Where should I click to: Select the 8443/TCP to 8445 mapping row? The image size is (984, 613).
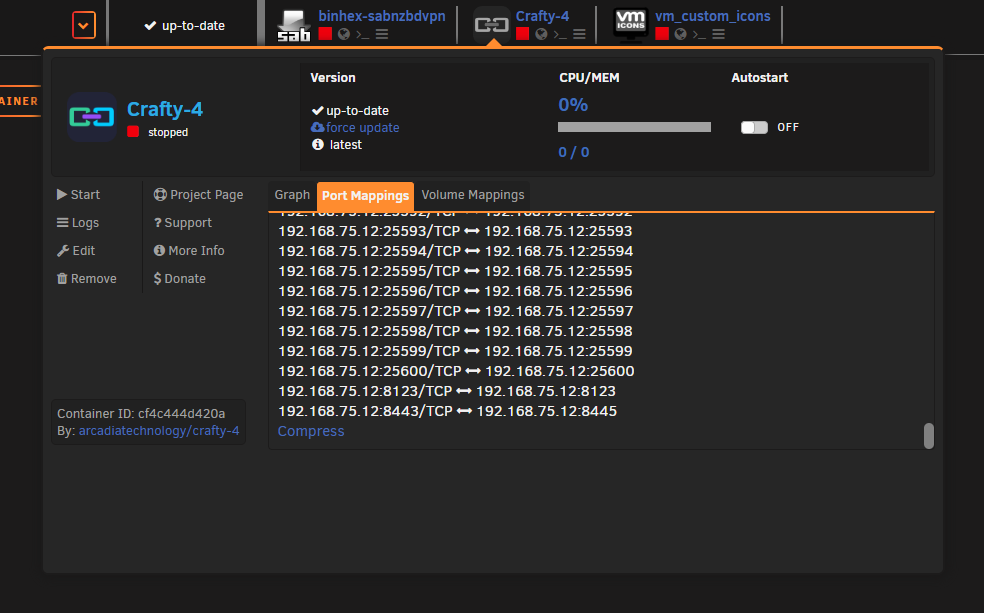point(447,412)
